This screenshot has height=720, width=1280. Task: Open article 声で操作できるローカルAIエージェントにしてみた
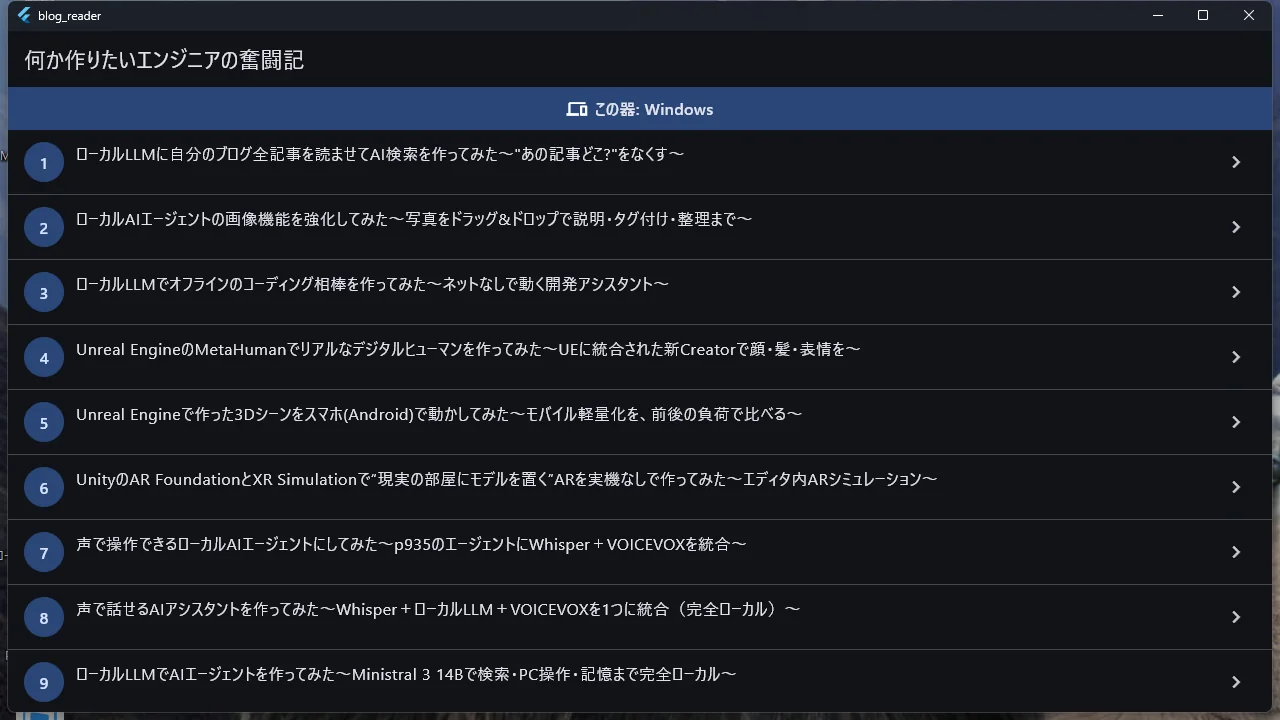640,552
